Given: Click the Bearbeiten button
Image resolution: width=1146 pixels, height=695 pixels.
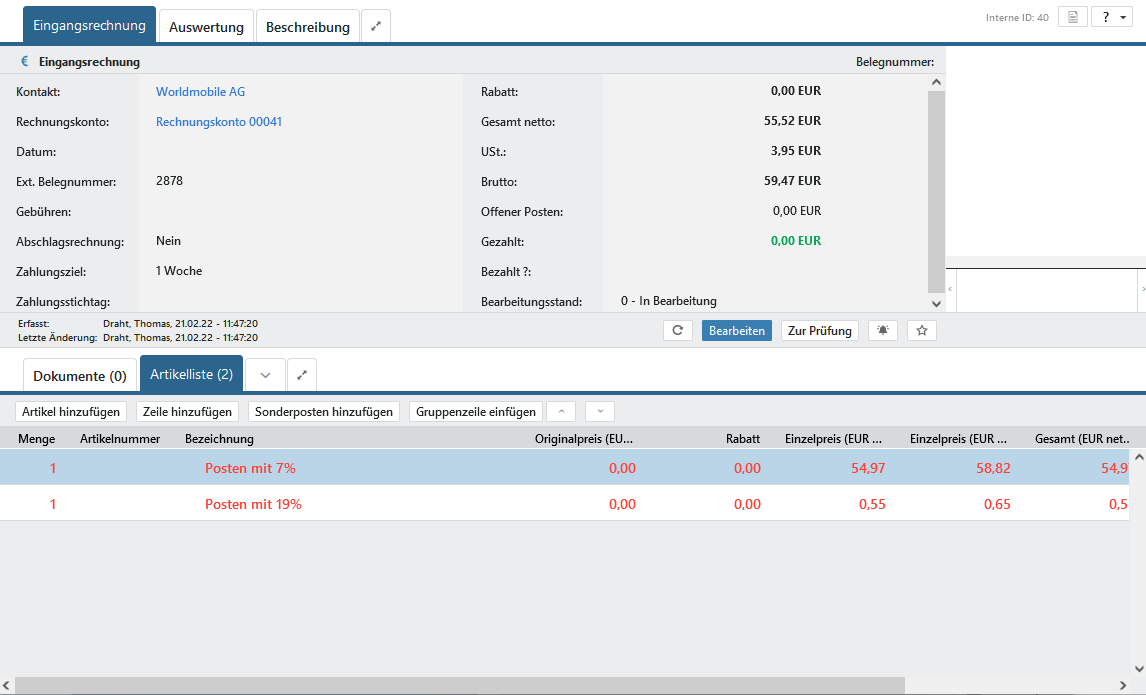Looking at the screenshot, I should coord(736,331).
